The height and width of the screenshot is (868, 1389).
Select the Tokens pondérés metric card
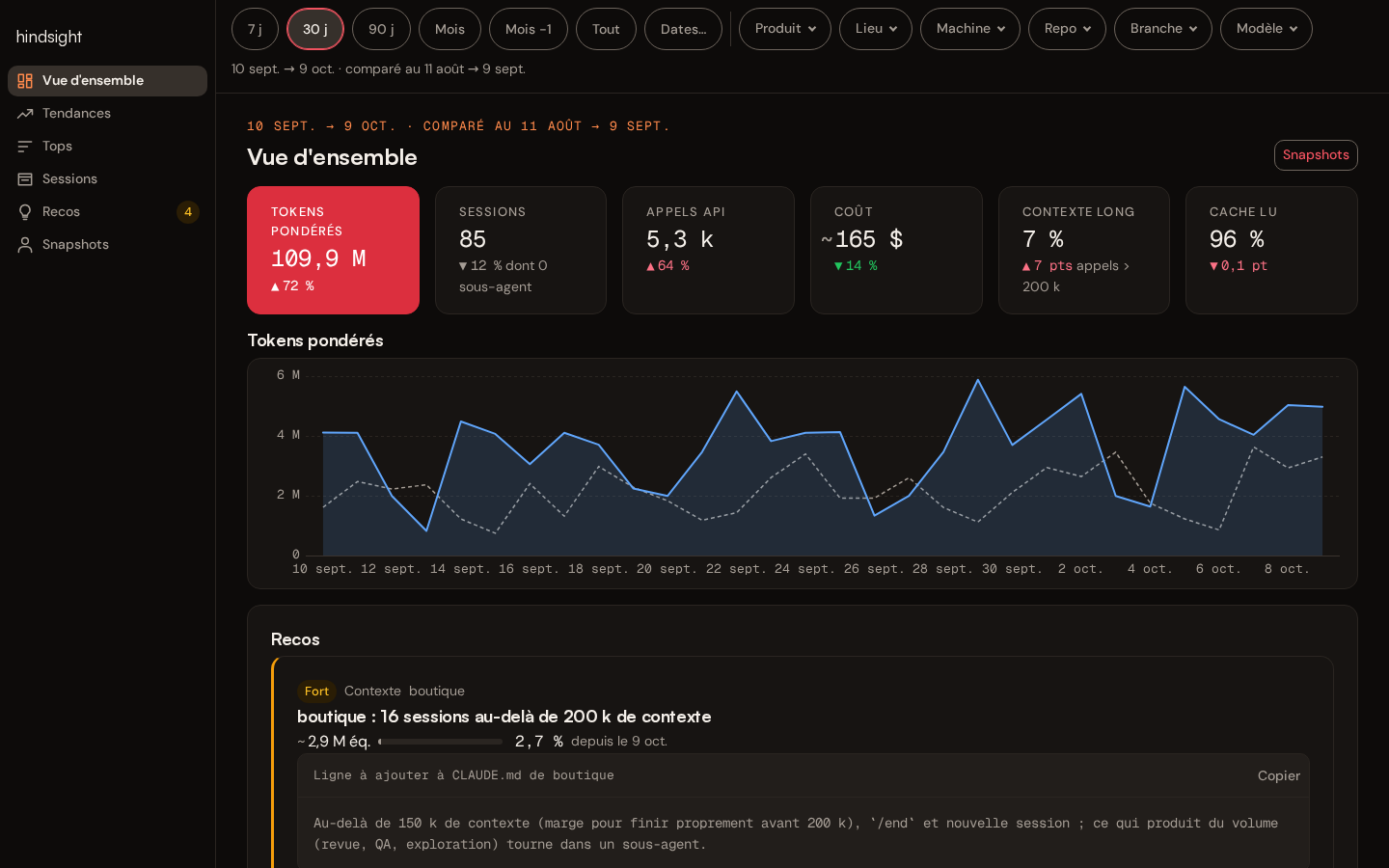pos(333,250)
